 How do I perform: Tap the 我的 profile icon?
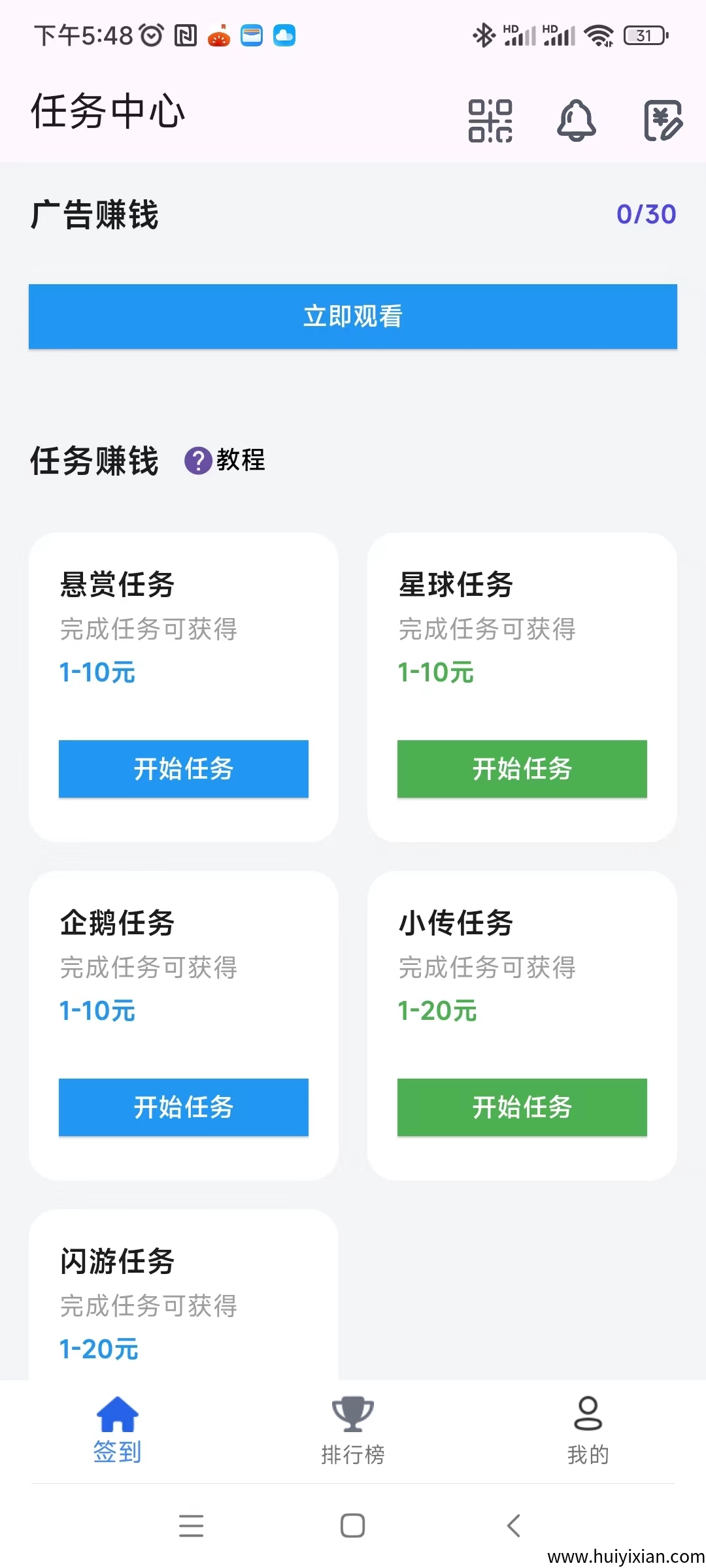pos(588,1413)
